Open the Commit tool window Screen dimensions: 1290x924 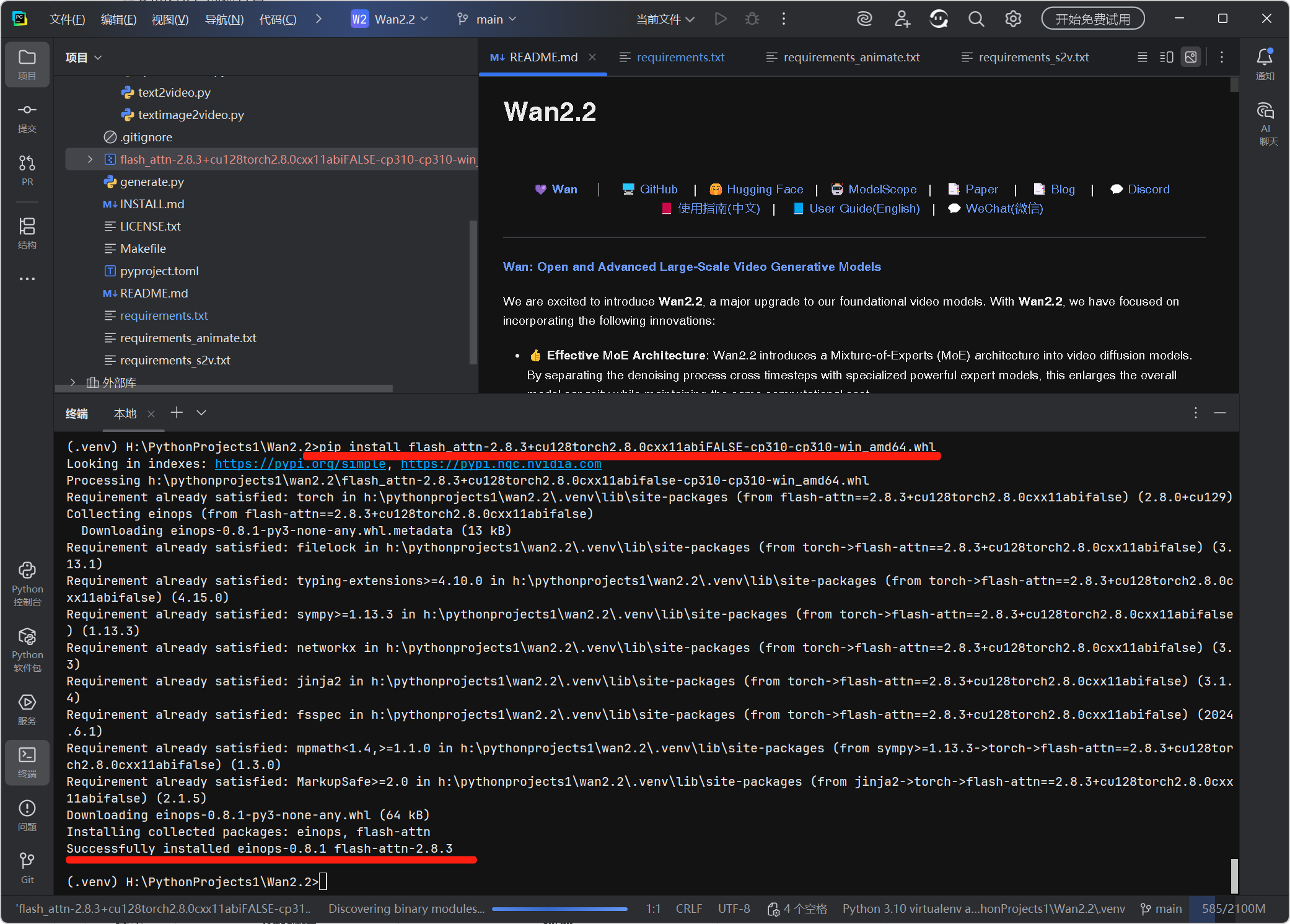27,118
